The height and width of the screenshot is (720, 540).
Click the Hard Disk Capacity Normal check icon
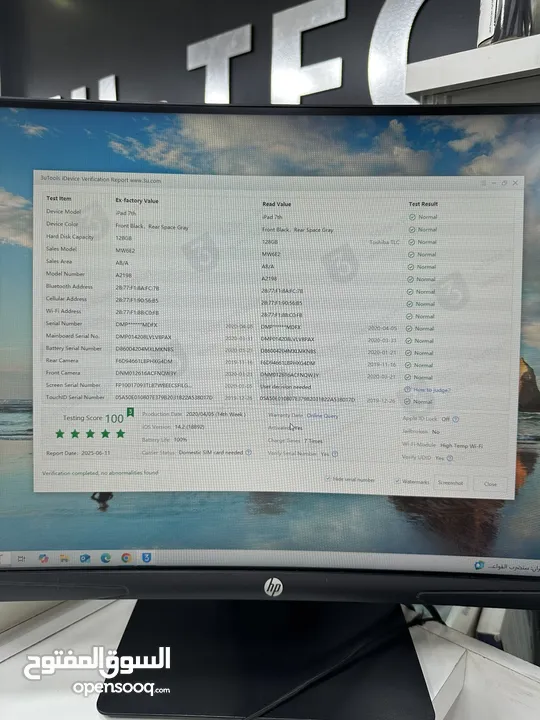tap(411, 242)
